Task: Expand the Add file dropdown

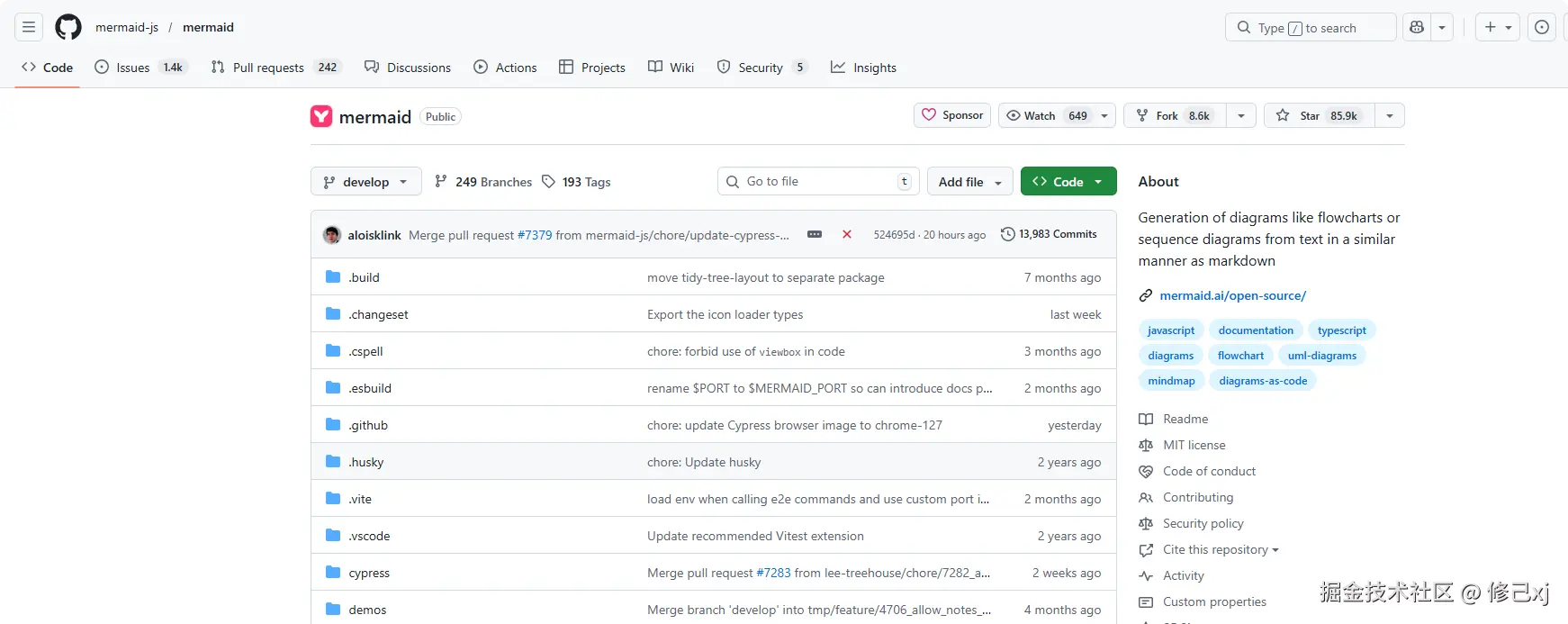Action: pyautogui.click(x=969, y=182)
